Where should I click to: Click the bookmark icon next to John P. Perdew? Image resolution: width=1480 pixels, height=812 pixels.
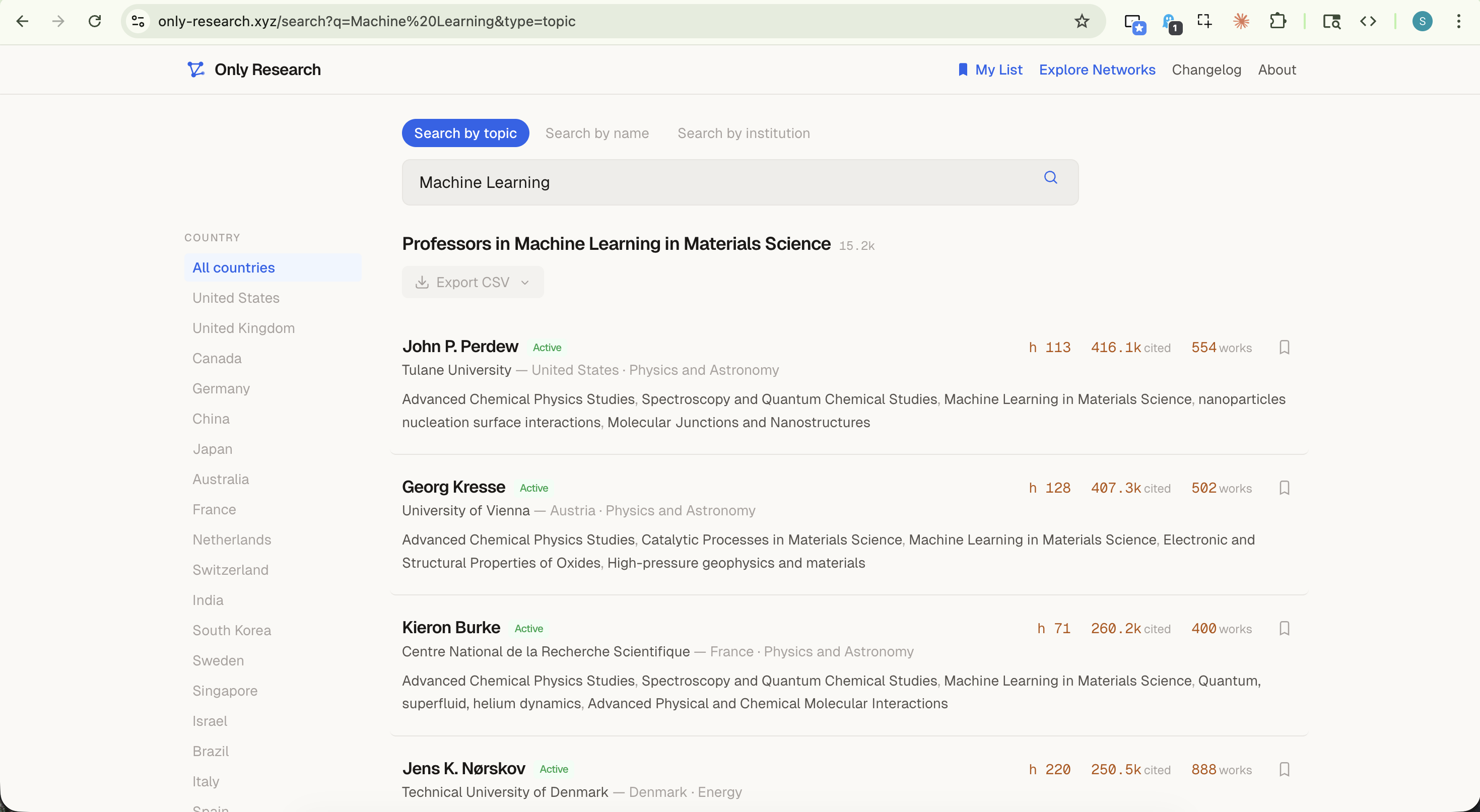coord(1285,347)
